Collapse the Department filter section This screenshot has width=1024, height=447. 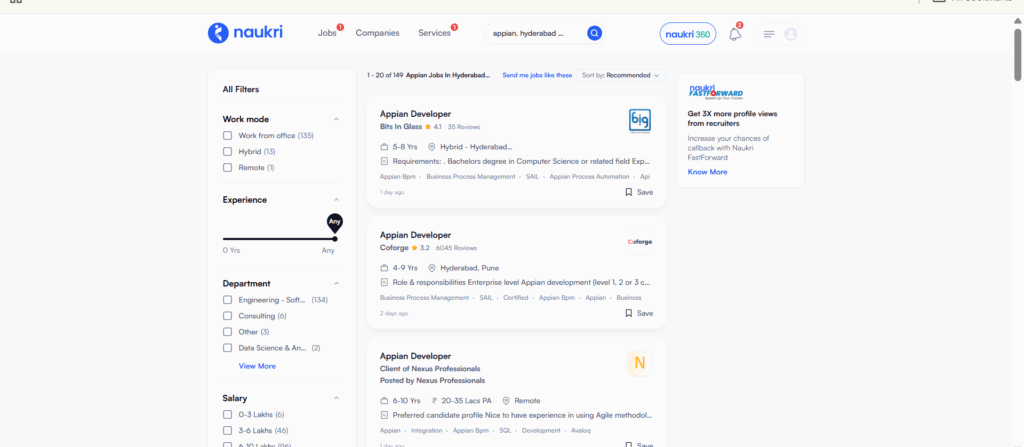[336, 284]
